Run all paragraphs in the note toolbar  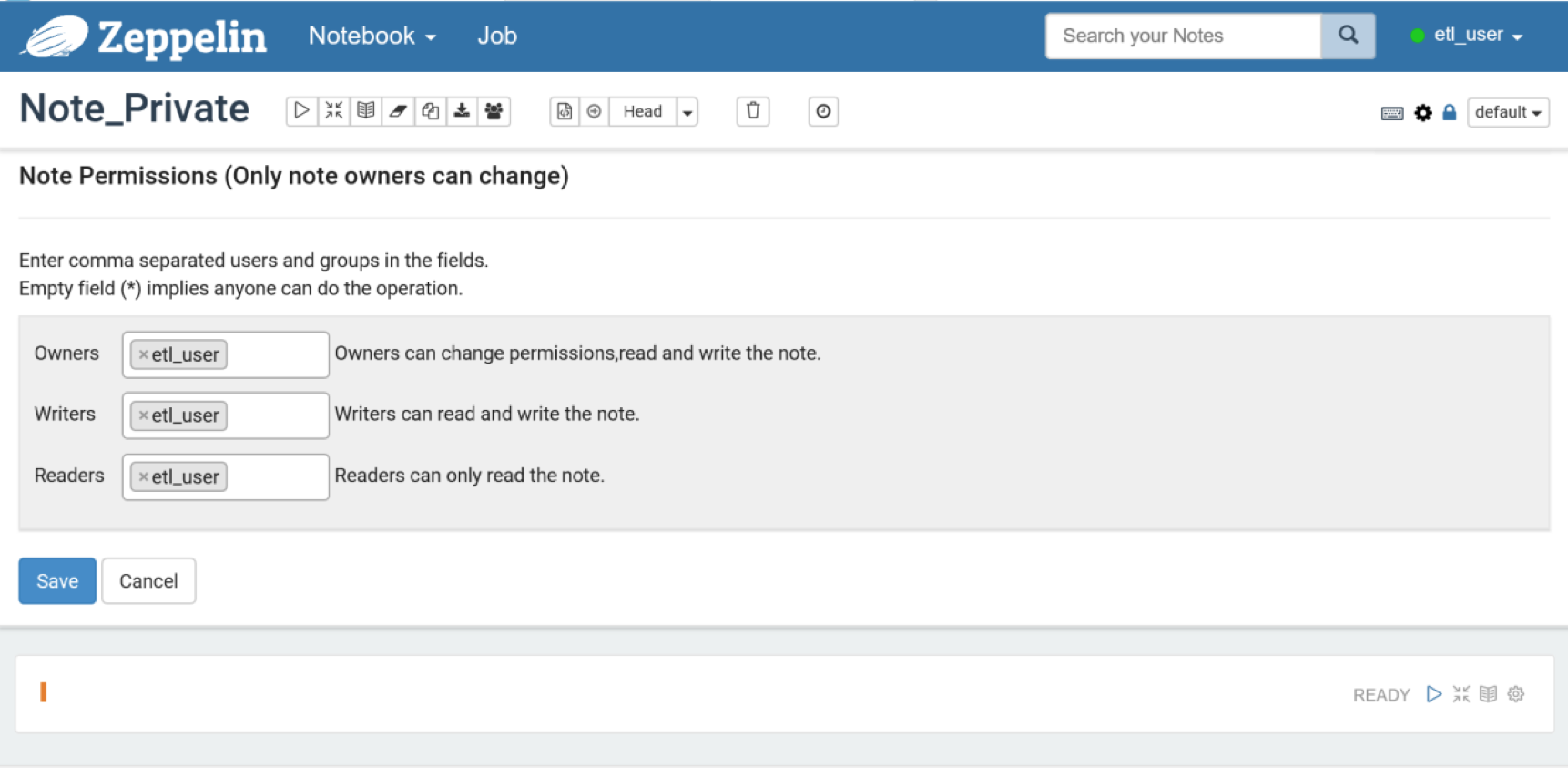301,111
